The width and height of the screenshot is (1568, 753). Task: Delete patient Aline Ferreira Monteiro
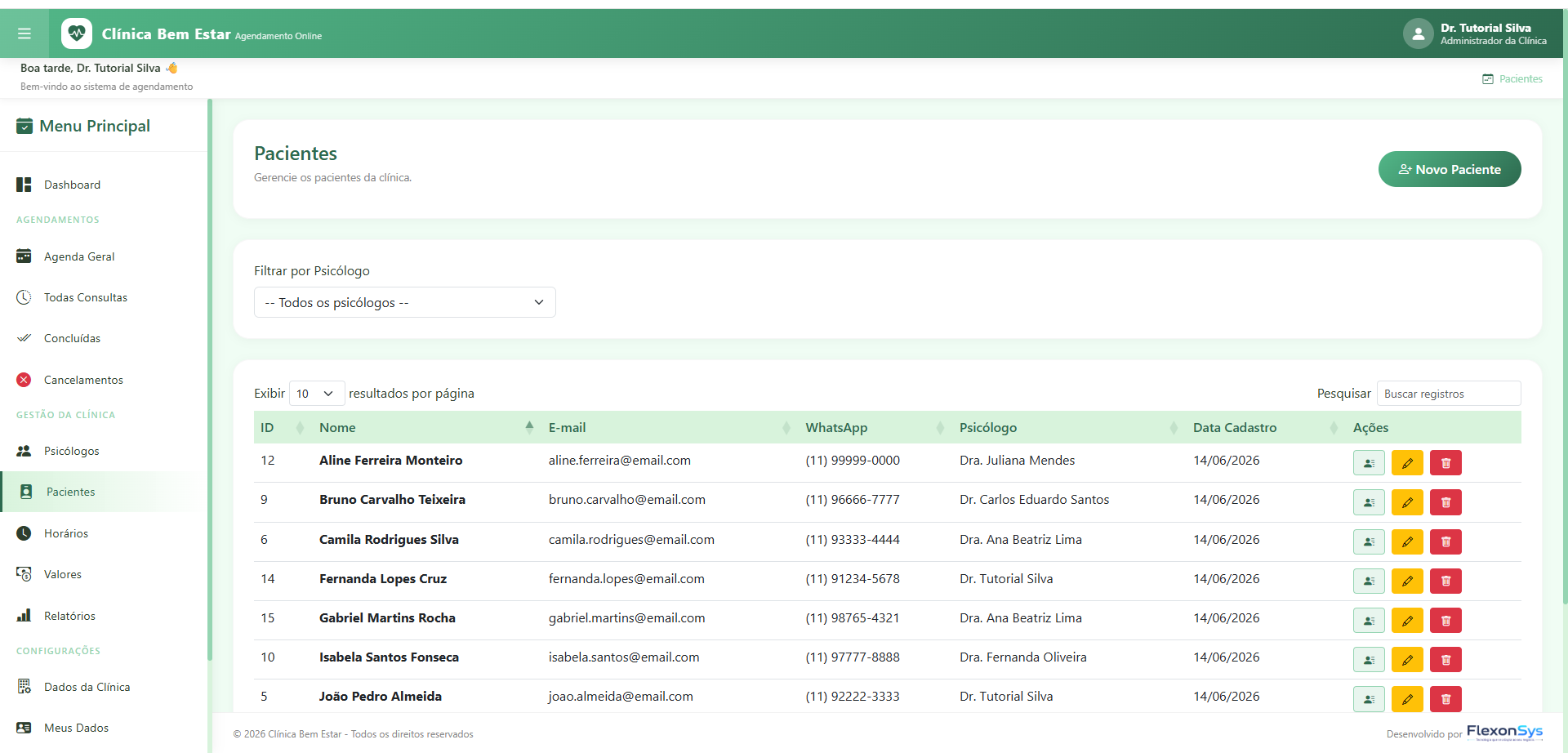(1445, 463)
